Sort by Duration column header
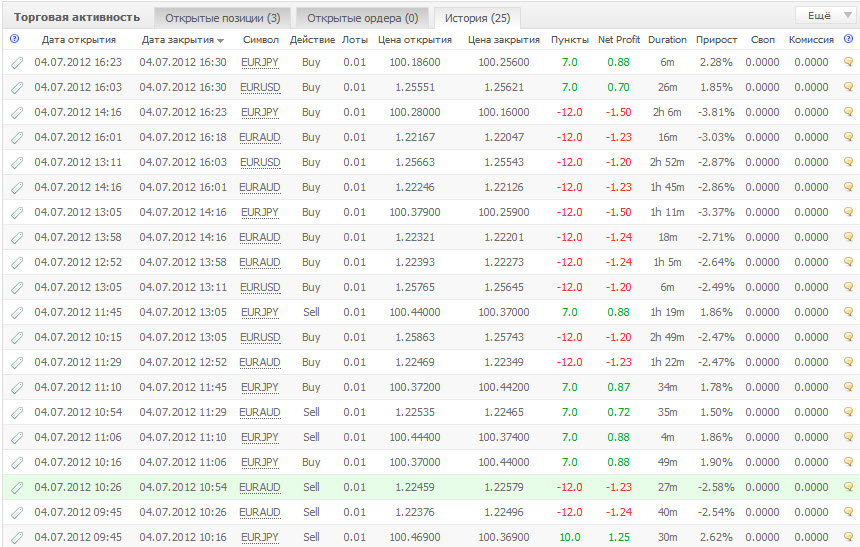860x547 pixels. pos(667,40)
